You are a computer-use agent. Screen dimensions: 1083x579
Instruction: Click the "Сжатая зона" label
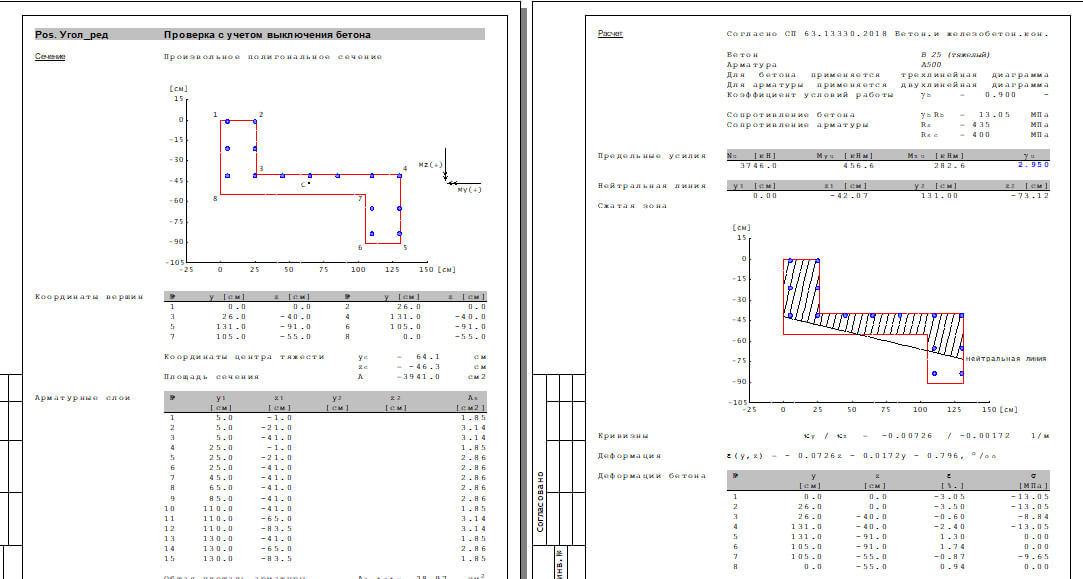pyautogui.click(x=632, y=206)
